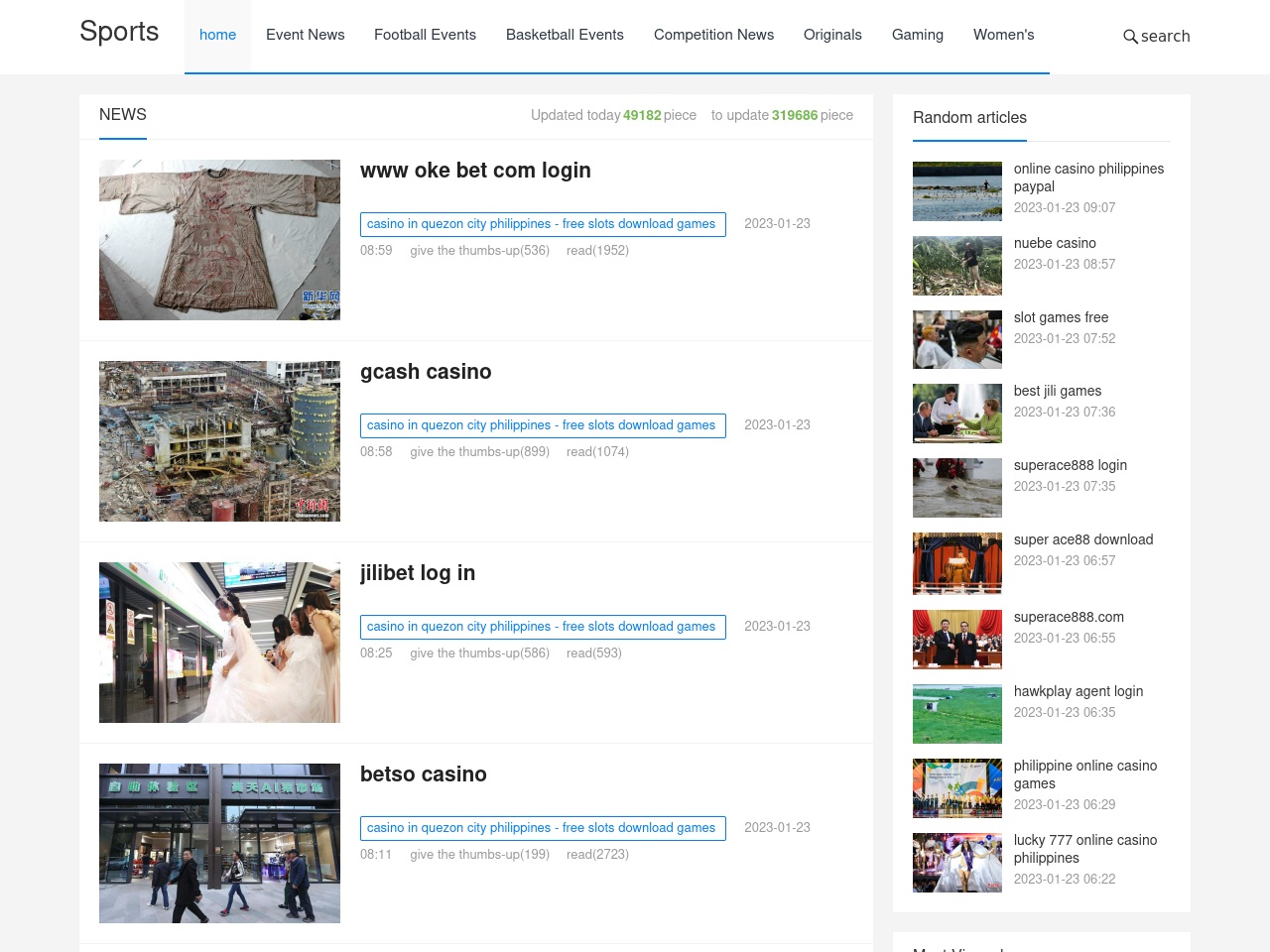Select Basketball Events
The width and height of the screenshot is (1270, 952).
click(565, 35)
